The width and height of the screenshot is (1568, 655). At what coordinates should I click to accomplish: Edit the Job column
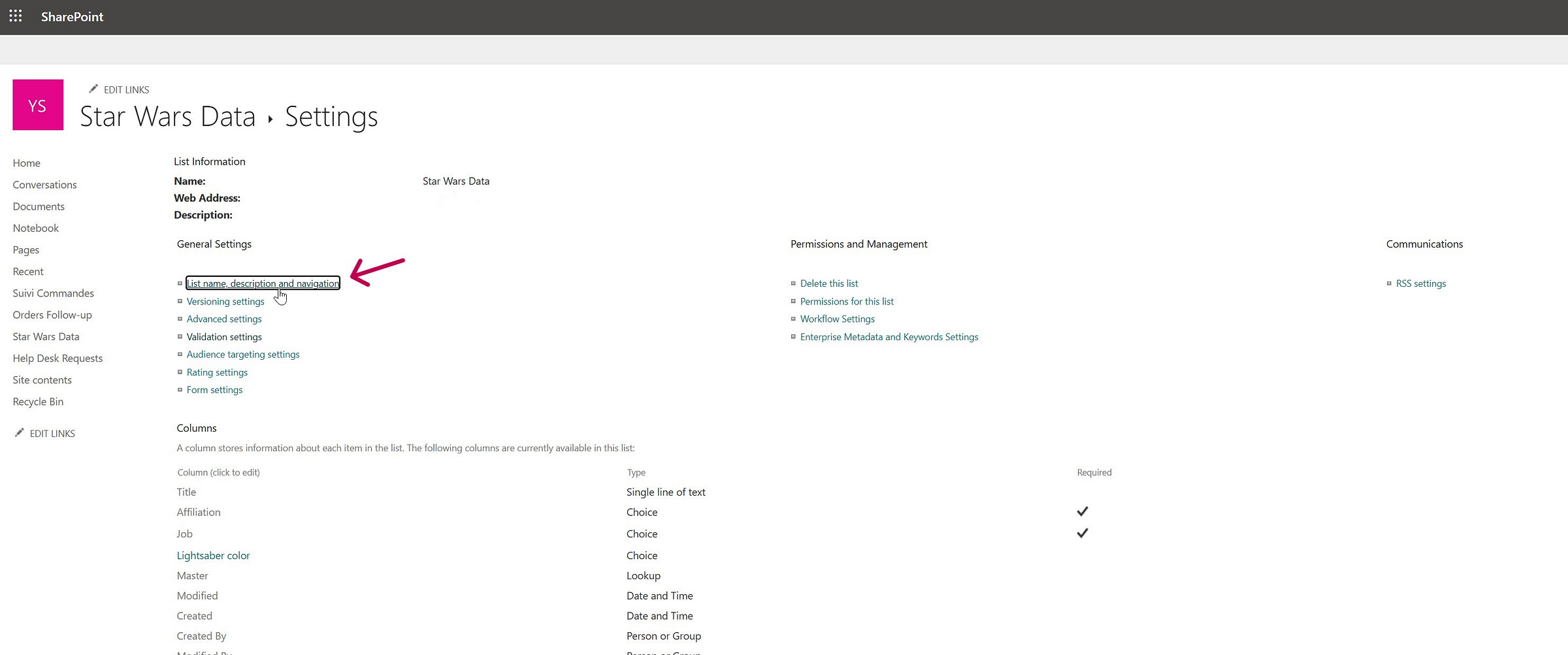pos(184,534)
